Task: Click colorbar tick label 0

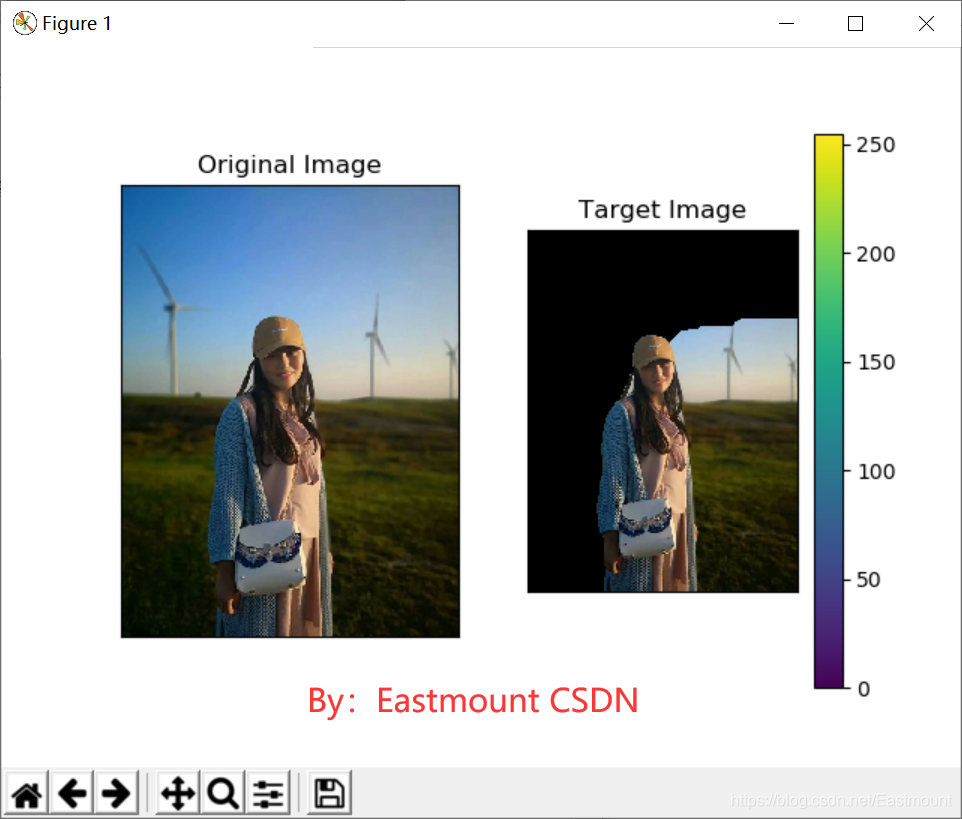Action: click(864, 689)
